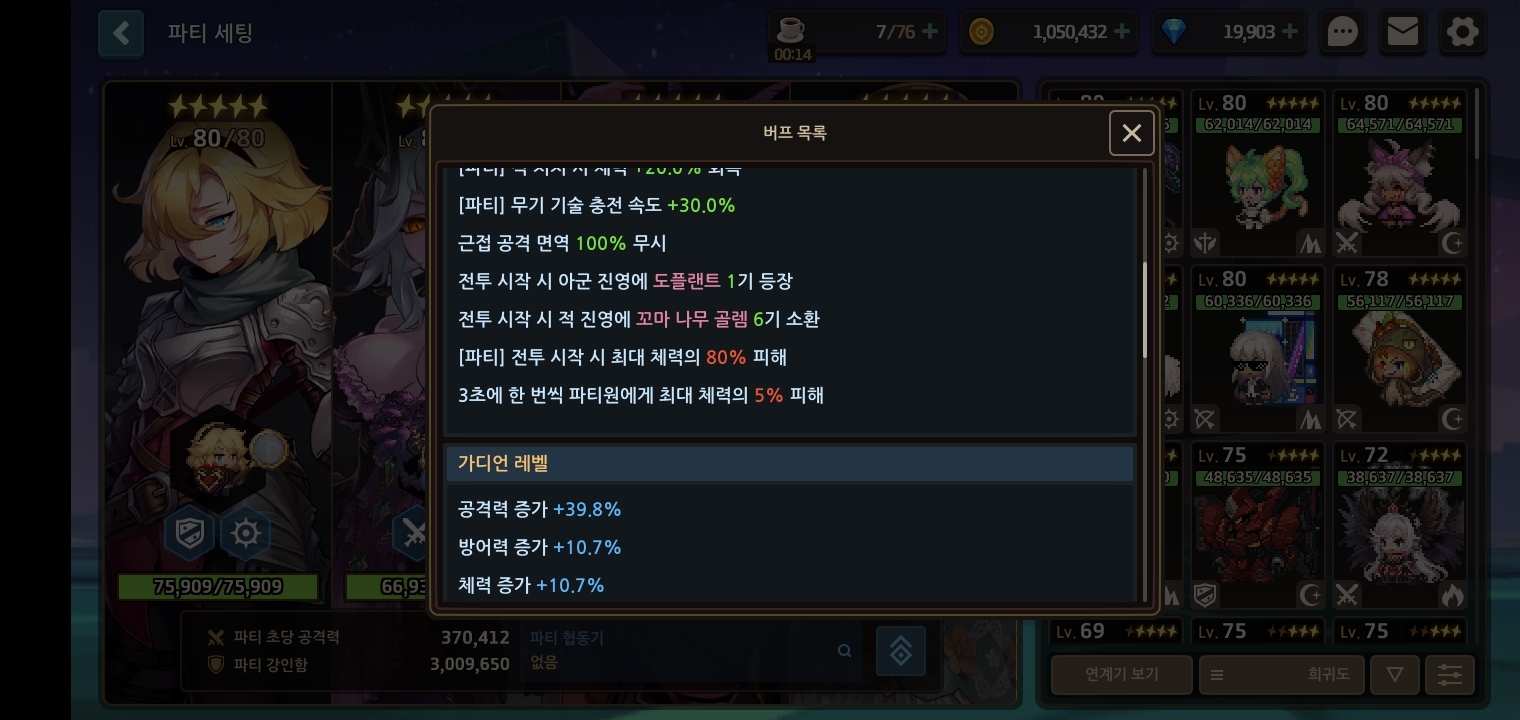Click the buff list scrollbar

tap(1145, 310)
